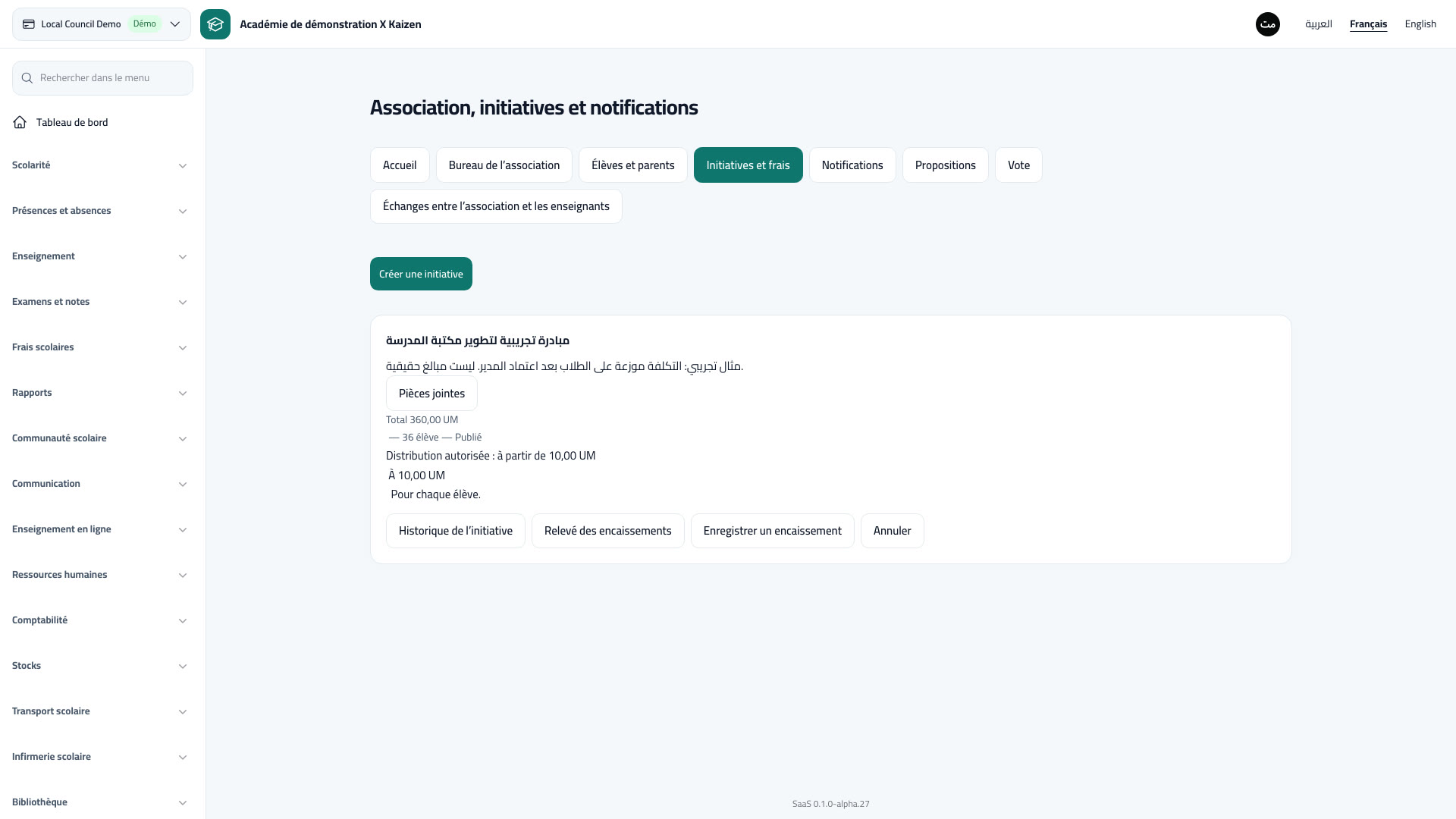The height and width of the screenshot is (819, 1456).
Task: Select Français language link
Action: (1368, 24)
